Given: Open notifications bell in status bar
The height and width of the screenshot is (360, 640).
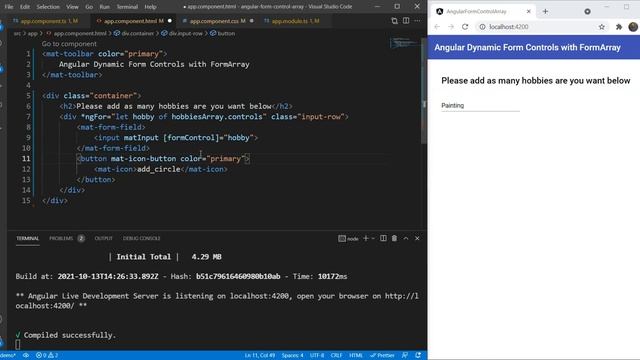Looking at the screenshot, I should click(418, 356).
